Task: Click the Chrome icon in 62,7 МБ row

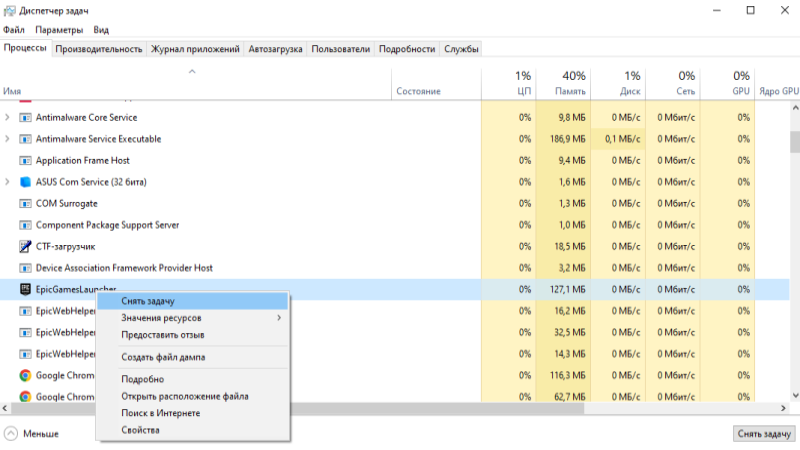Action: 25,396
